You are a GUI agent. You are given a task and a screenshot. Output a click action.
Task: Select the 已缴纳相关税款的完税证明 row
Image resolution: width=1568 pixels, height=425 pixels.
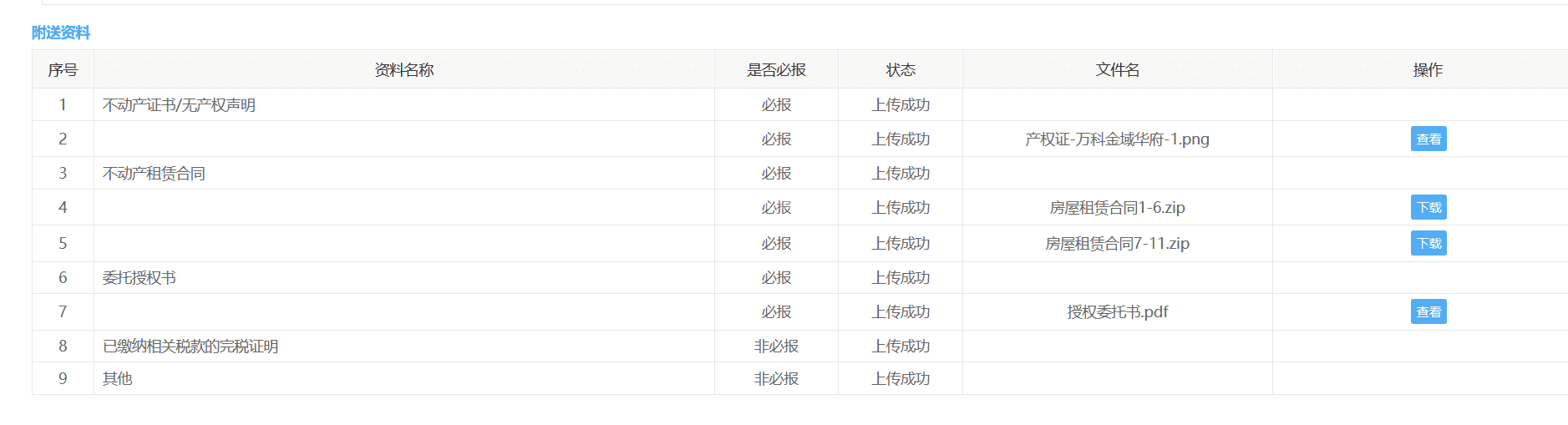(190, 346)
